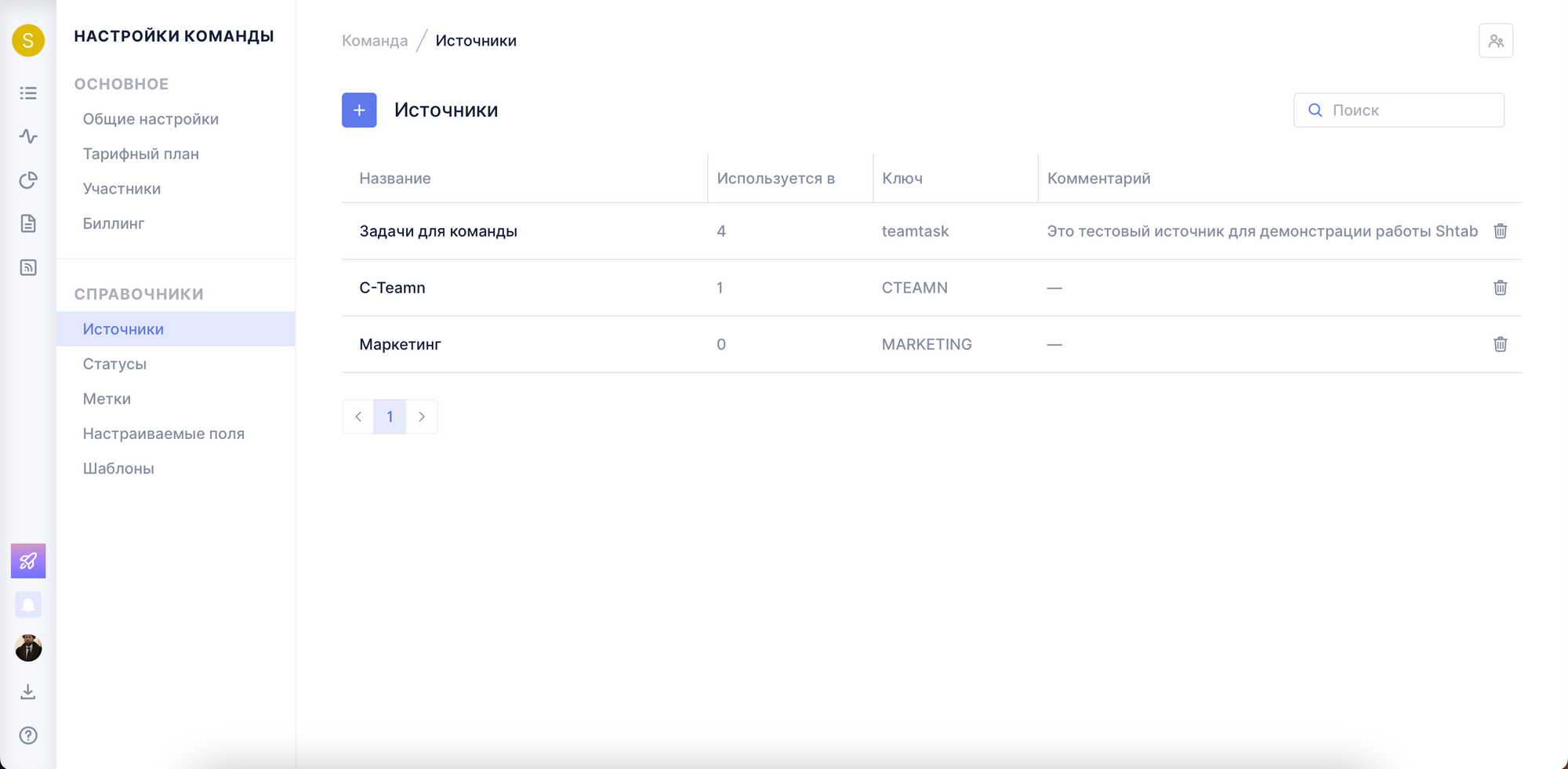Open Статусы in settings menu
The height and width of the screenshot is (769, 1568).
tap(114, 364)
